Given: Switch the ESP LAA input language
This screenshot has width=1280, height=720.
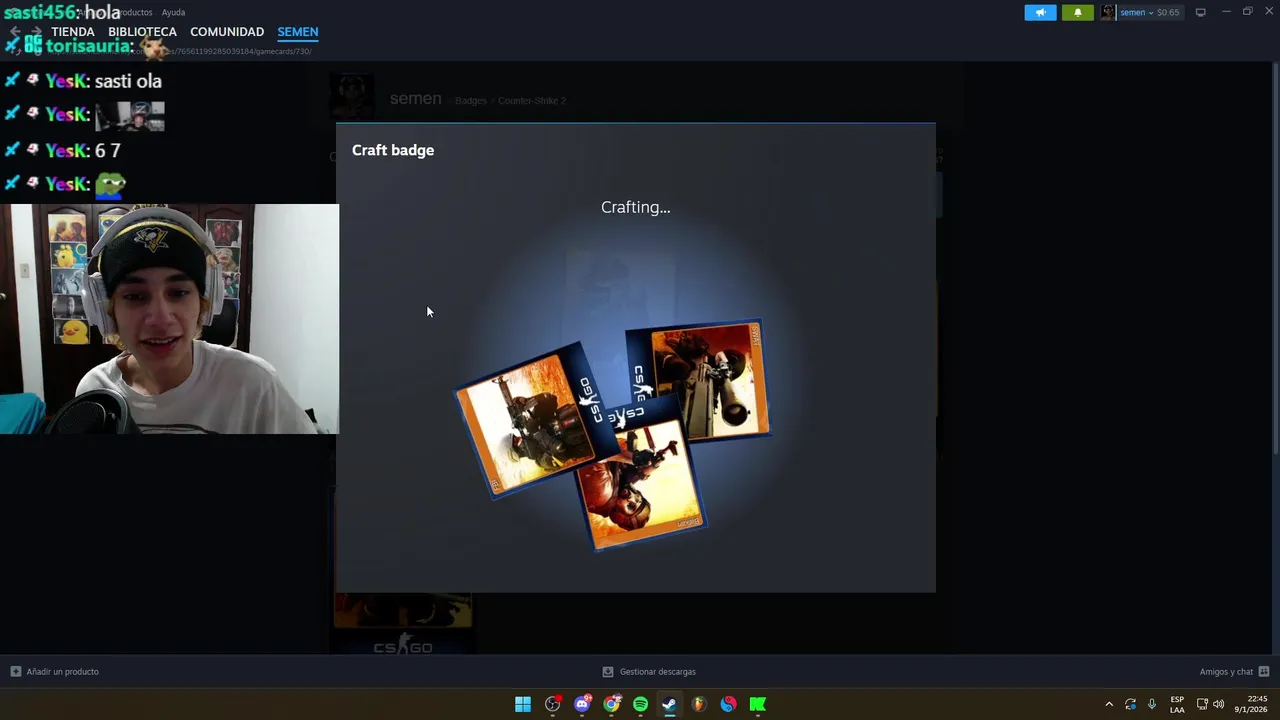Looking at the screenshot, I should [1177, 704].
